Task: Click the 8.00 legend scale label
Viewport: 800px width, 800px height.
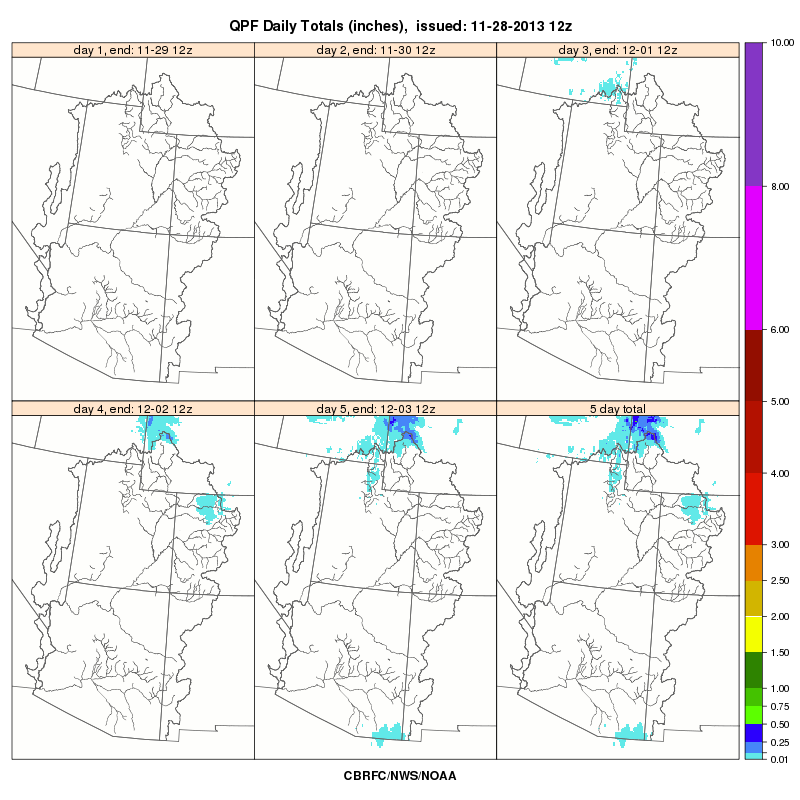Action: click(780, 186)
